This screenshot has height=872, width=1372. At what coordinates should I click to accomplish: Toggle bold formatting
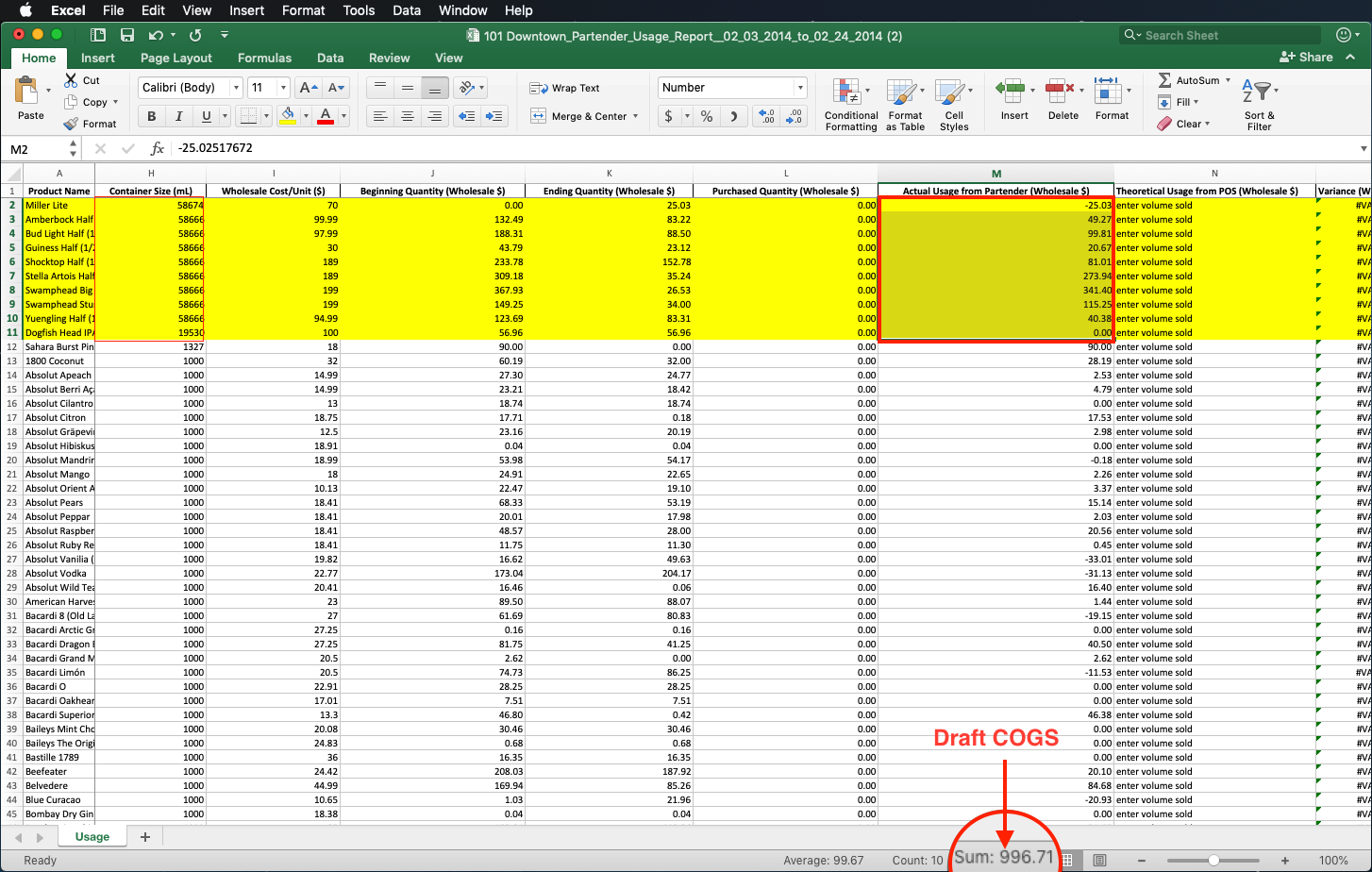[151, 117]
